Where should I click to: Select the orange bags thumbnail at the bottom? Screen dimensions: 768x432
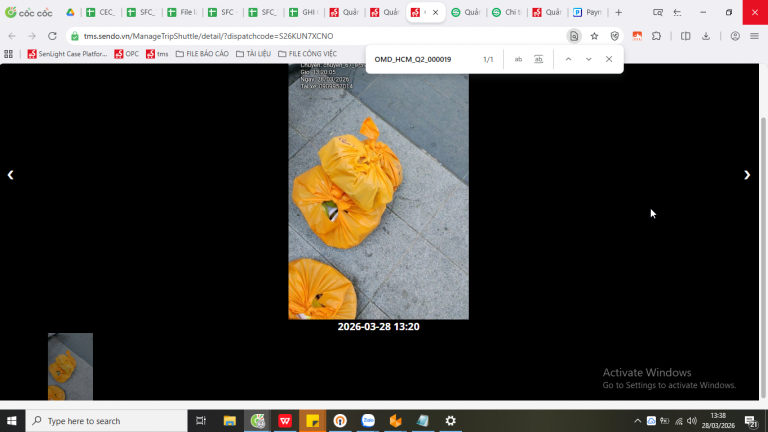(70, 366)
